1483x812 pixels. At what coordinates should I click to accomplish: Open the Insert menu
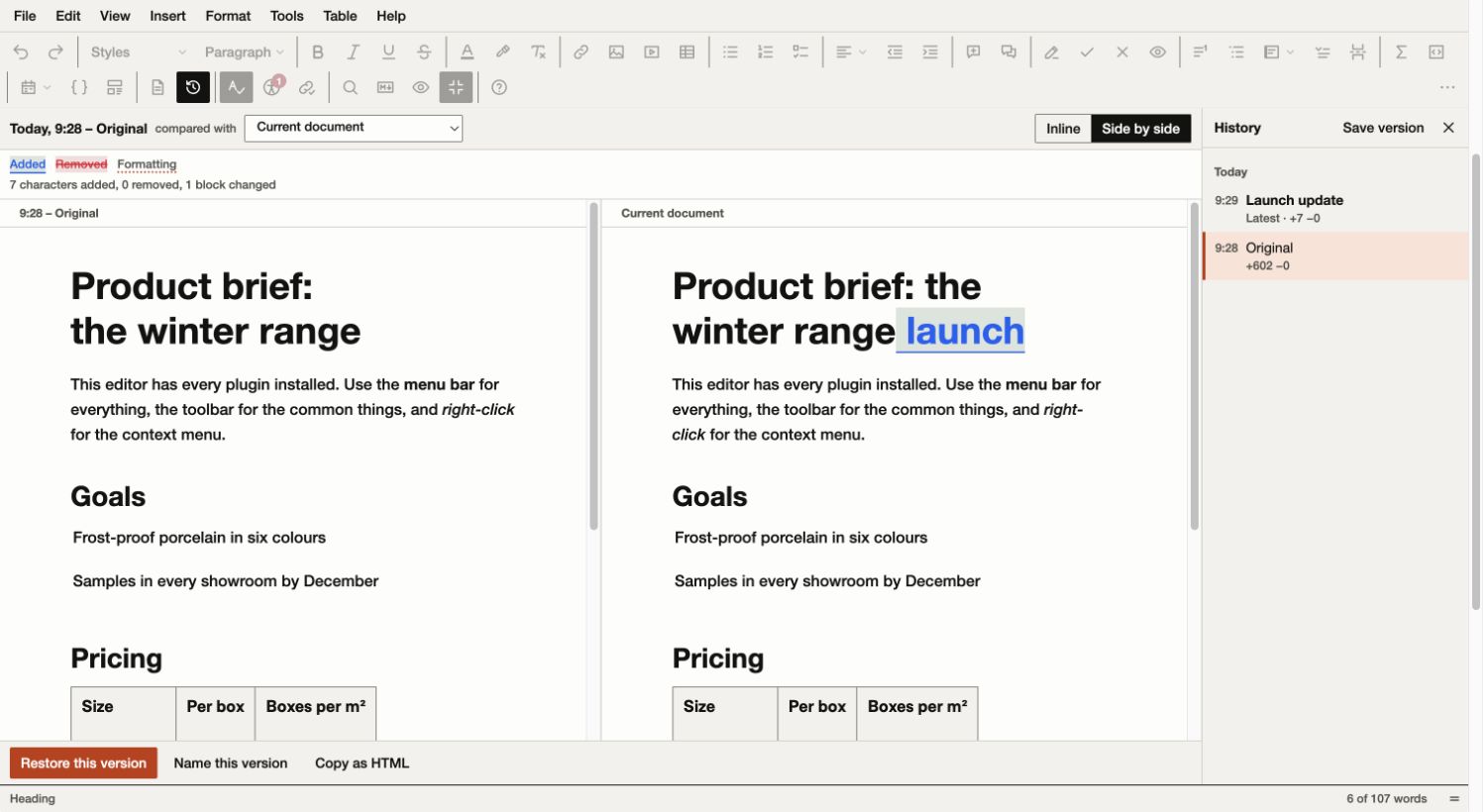(x=167, y=16)
